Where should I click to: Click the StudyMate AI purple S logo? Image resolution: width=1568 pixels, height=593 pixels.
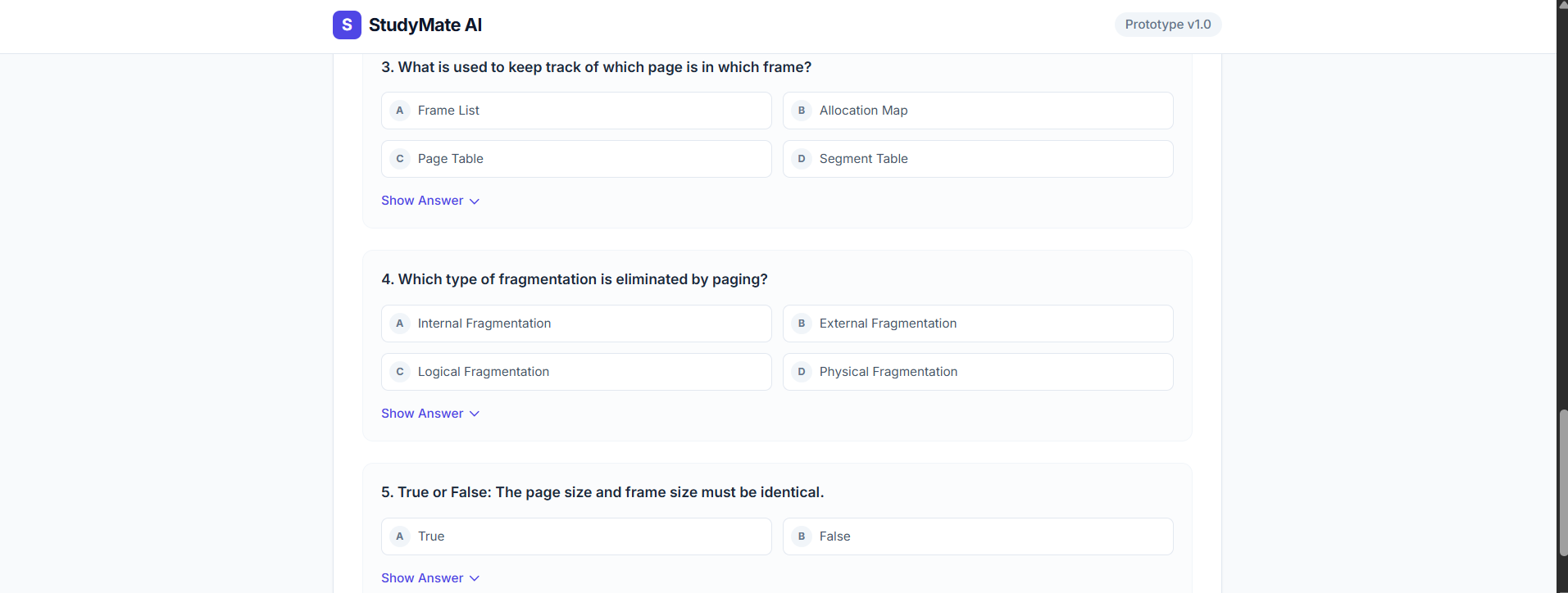pyautogui.click(x=347, y=25)
